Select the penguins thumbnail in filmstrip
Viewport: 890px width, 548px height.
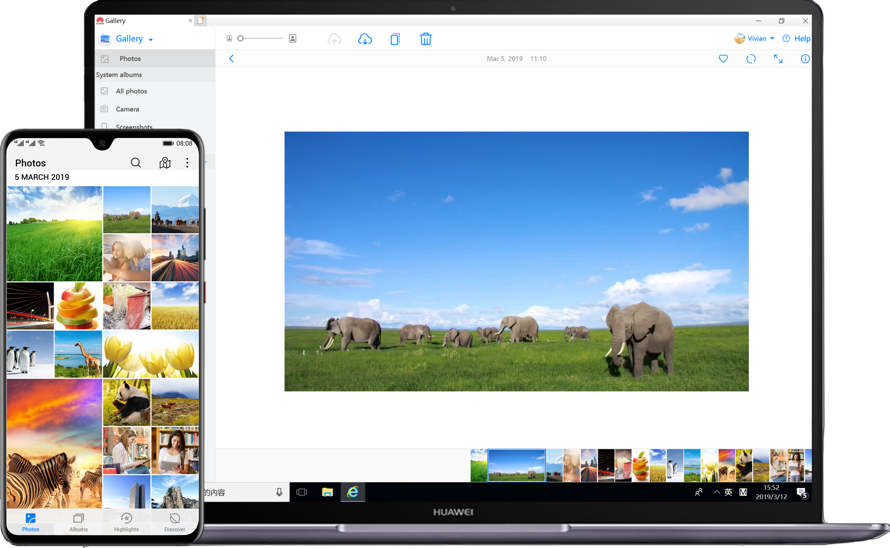pos(675,466)
